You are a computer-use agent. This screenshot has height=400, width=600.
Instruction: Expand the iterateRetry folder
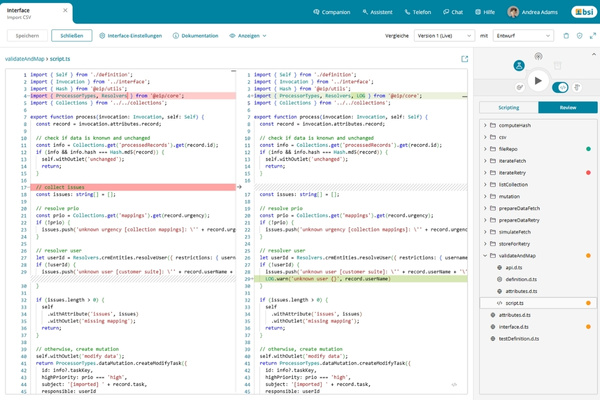click(485, 173)
